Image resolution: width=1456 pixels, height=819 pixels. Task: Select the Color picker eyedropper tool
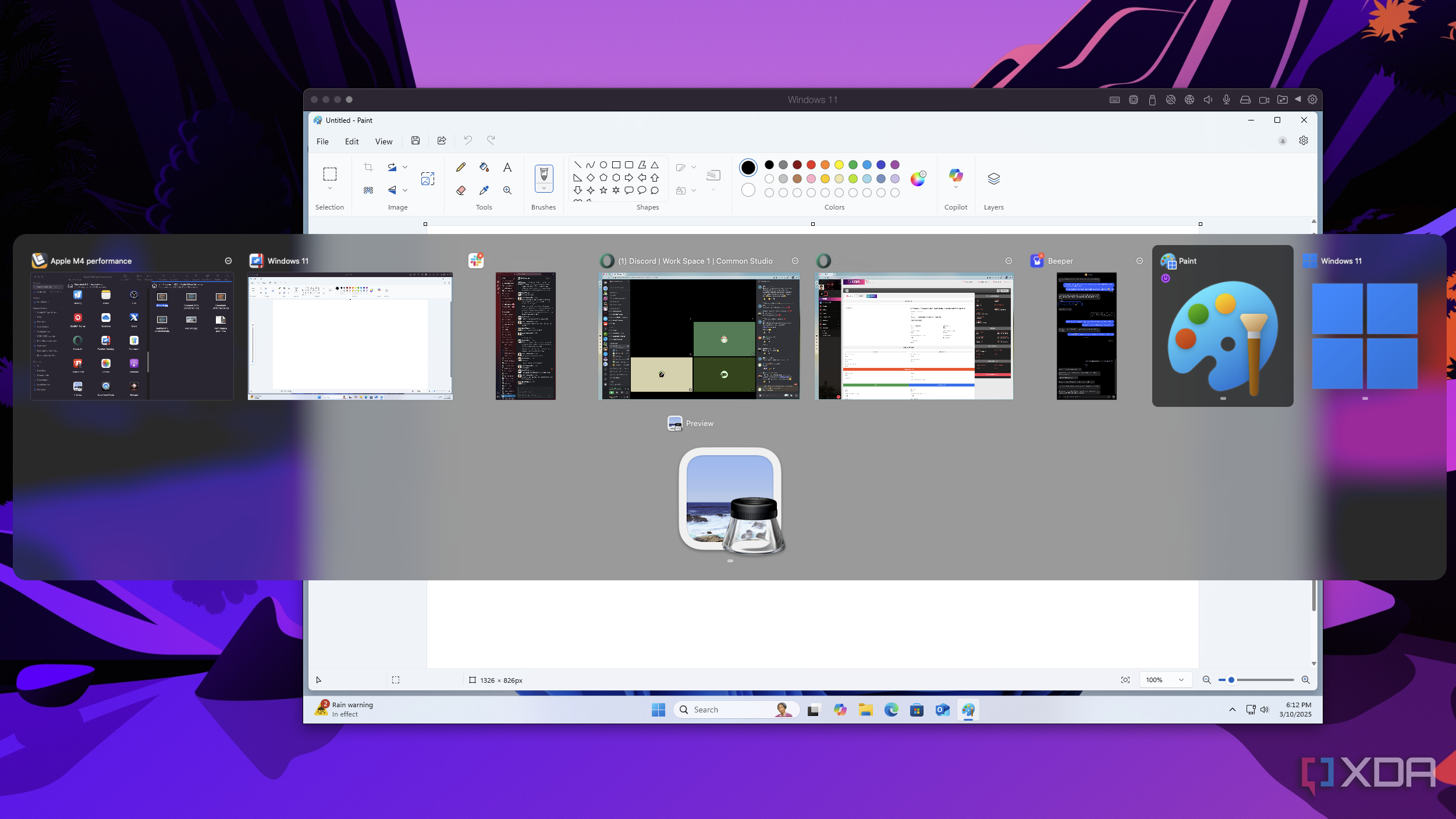coord(484,190)
